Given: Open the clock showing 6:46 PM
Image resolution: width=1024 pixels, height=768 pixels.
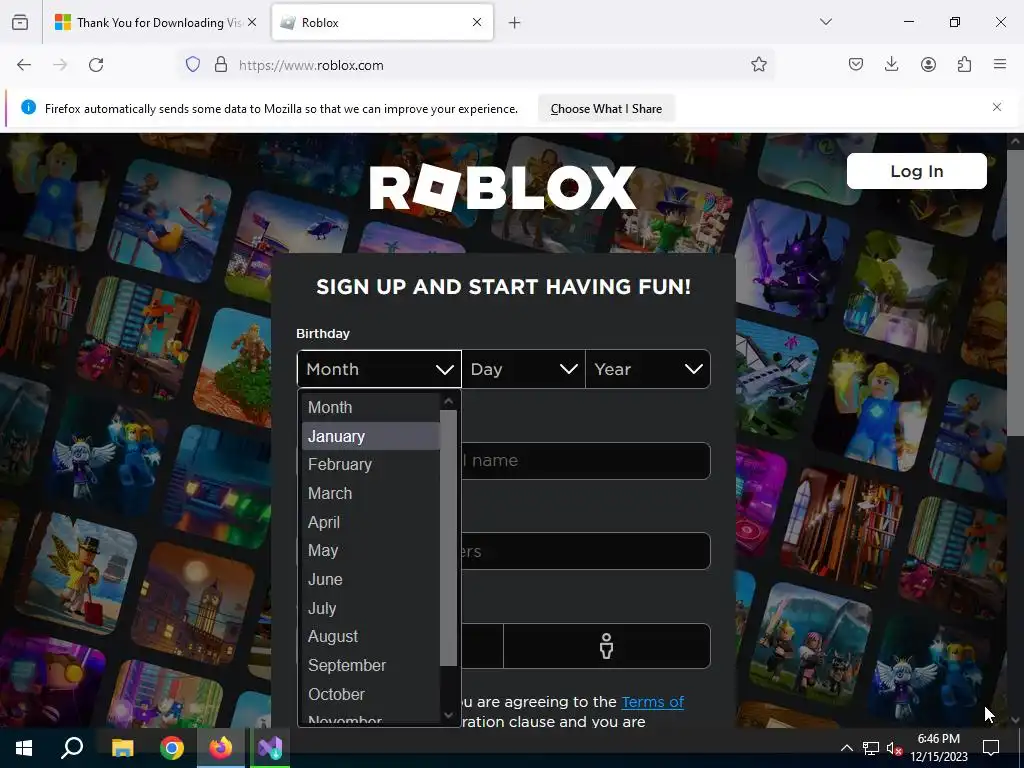Looking at the screenshot, I should pyautogui.click(x=939, y=748).
